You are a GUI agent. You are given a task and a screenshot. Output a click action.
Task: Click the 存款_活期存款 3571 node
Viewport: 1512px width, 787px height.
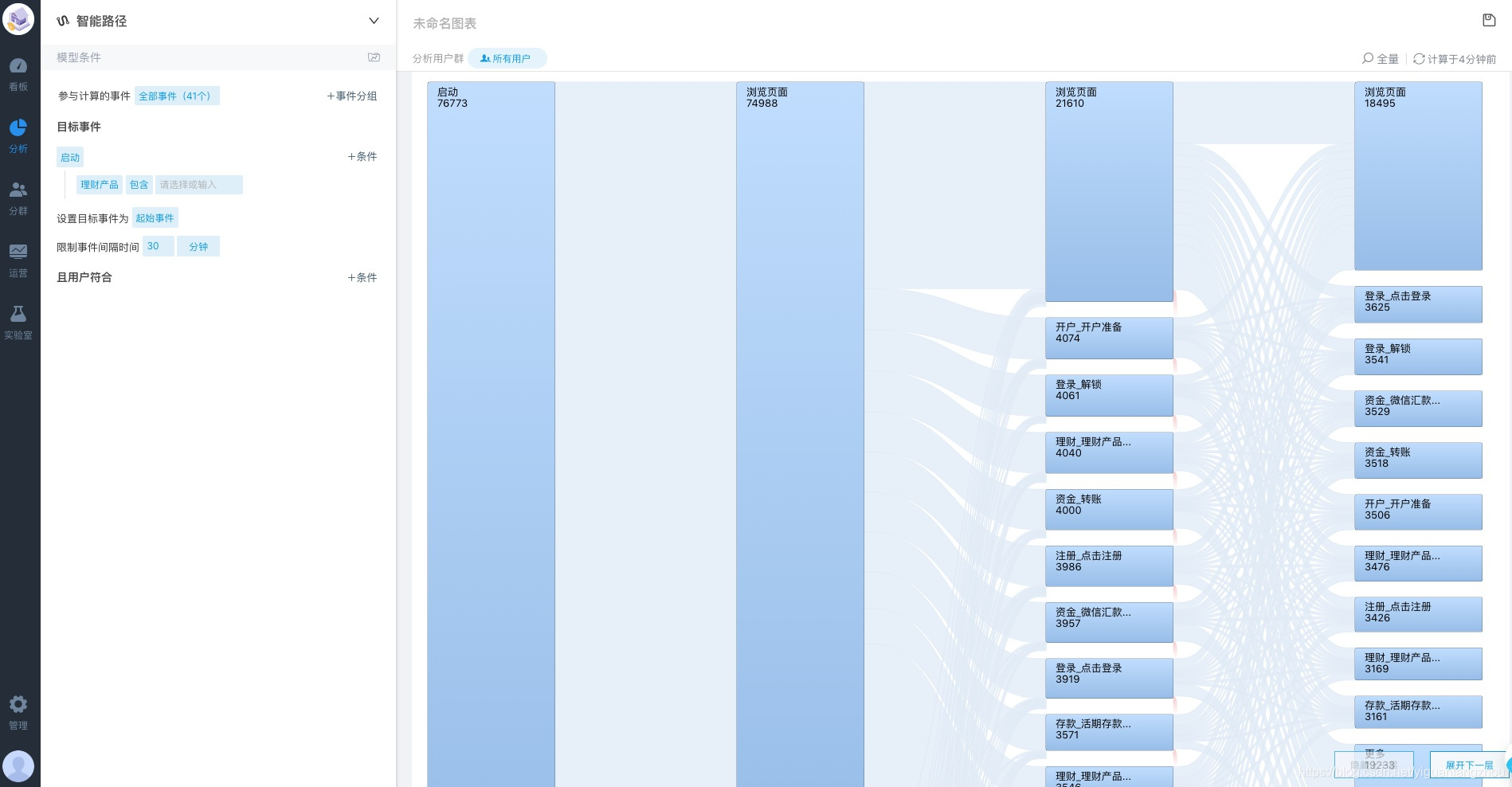[1109, 732]
